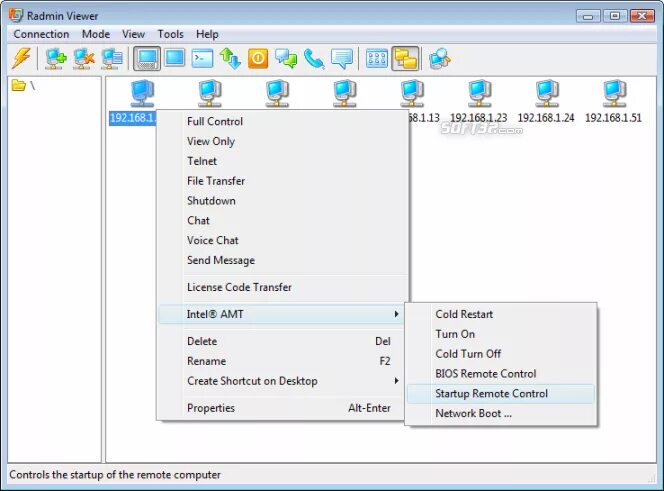Click the Radmin Viewer title bar icon
The height and width of the screenshot is (491, 664).
(x=16, y=15)
